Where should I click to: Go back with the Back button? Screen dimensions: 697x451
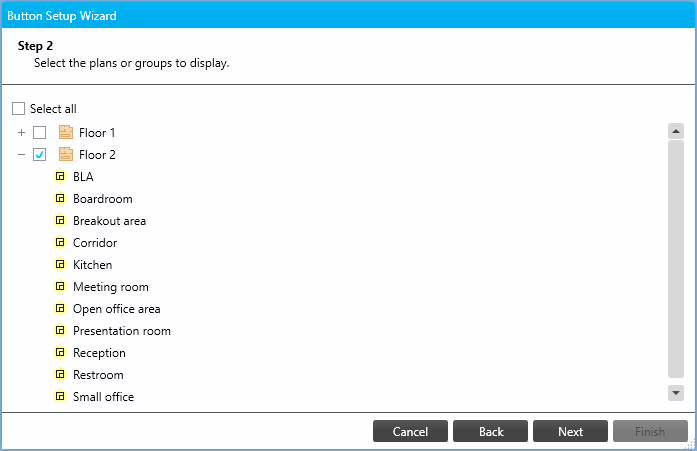(490, 431)
